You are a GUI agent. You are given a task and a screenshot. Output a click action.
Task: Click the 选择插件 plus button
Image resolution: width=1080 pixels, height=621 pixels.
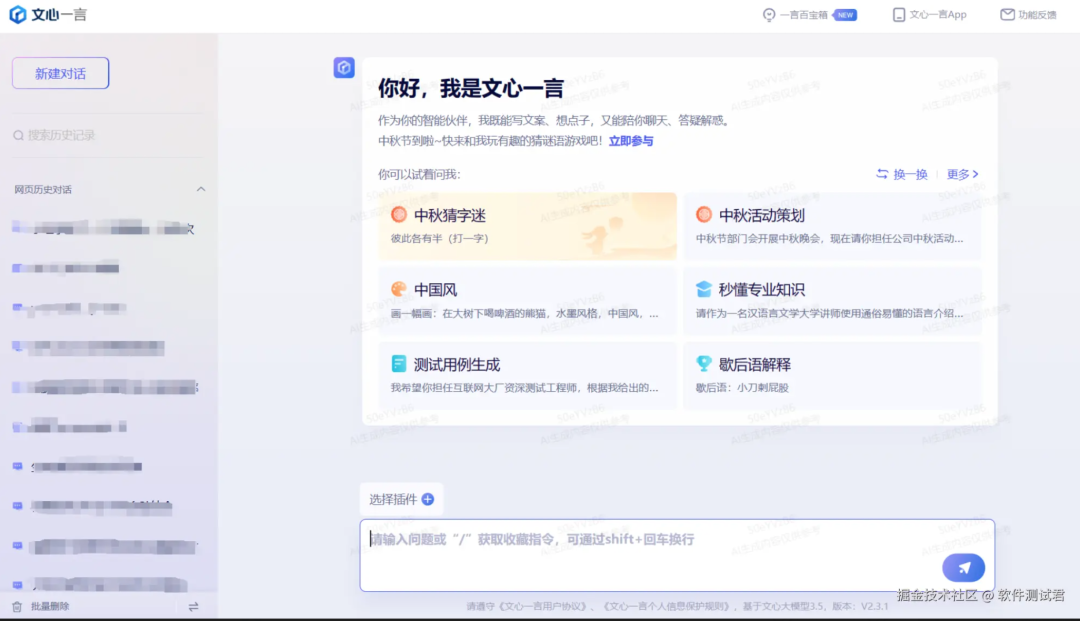[x=428, y=499]
